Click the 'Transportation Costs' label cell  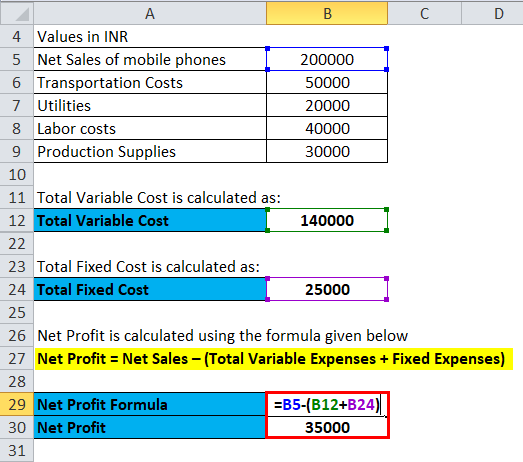(x=150, y=82)
